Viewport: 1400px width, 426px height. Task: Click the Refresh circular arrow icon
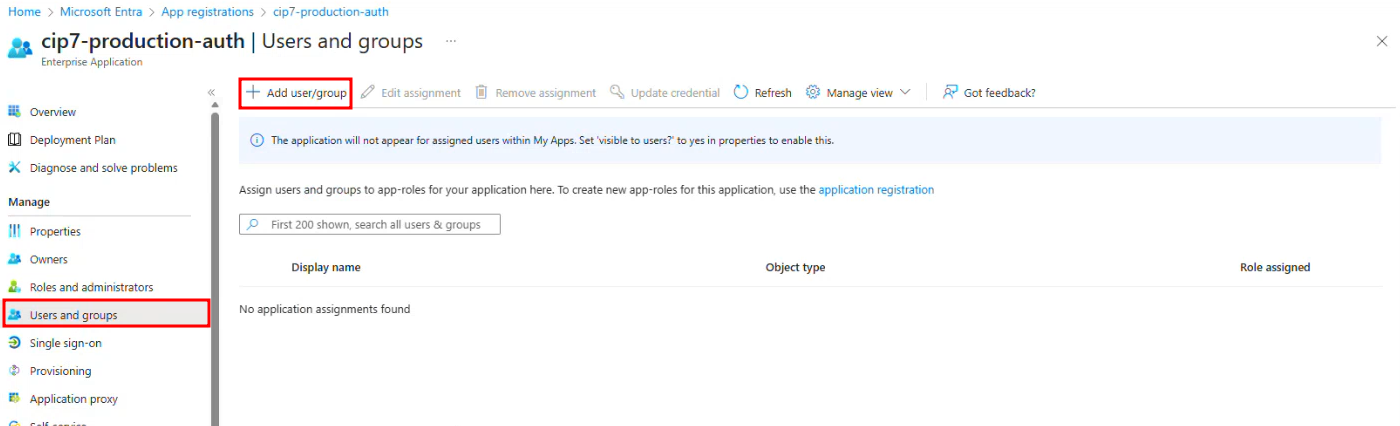(x=741, y=92)
